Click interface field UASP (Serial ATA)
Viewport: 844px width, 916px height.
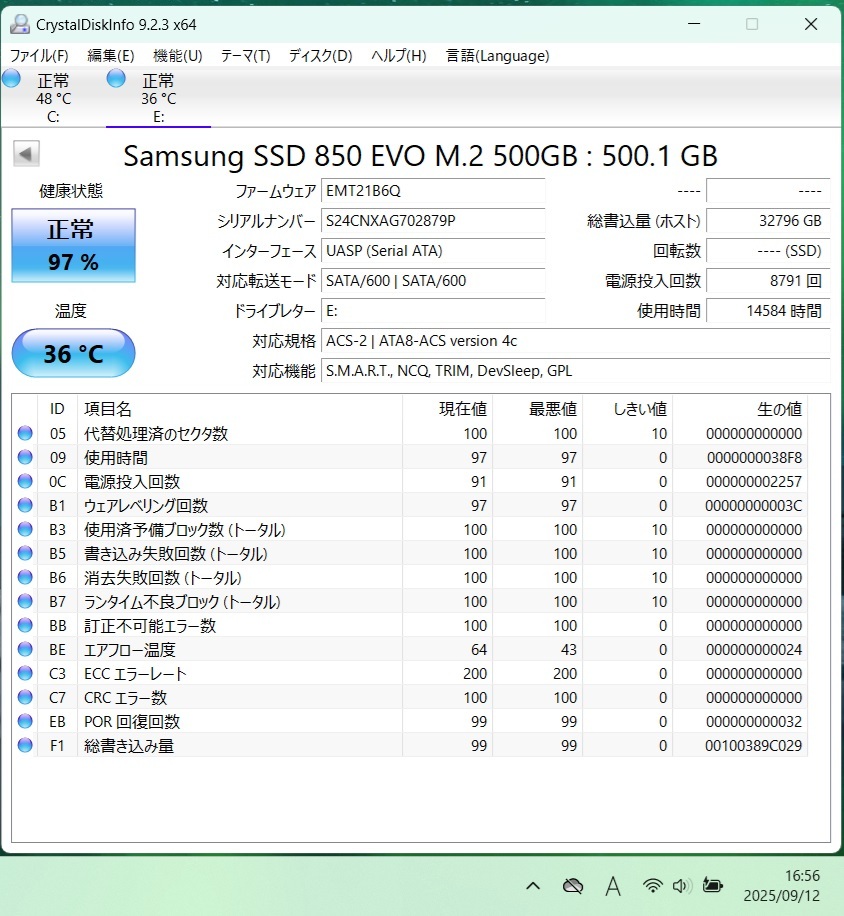coord(433,251)
